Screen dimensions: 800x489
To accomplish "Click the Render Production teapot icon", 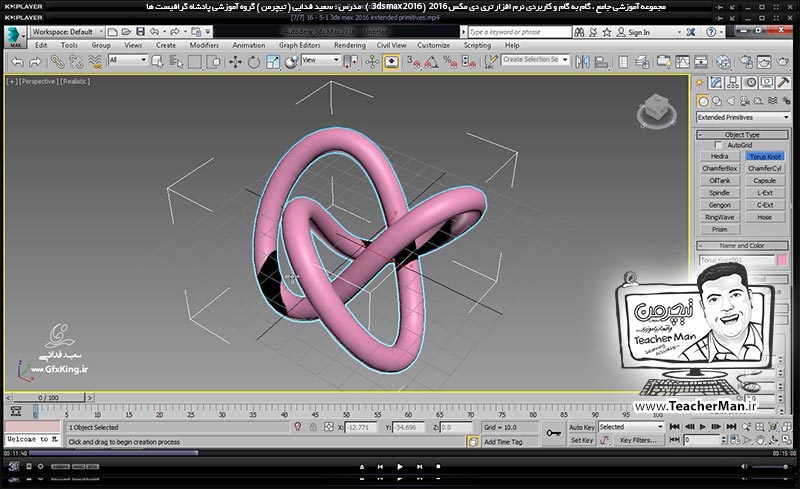I will coord(783,62).
